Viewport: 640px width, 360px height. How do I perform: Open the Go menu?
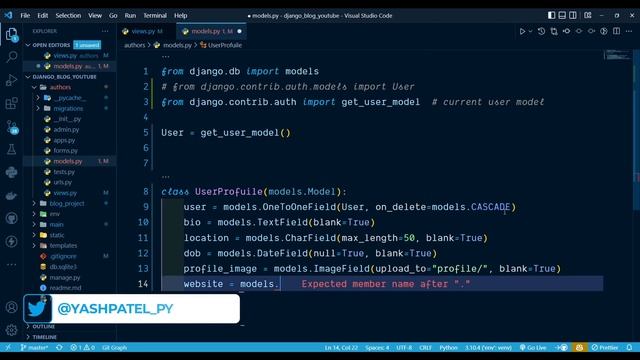(x=113, y=16)
